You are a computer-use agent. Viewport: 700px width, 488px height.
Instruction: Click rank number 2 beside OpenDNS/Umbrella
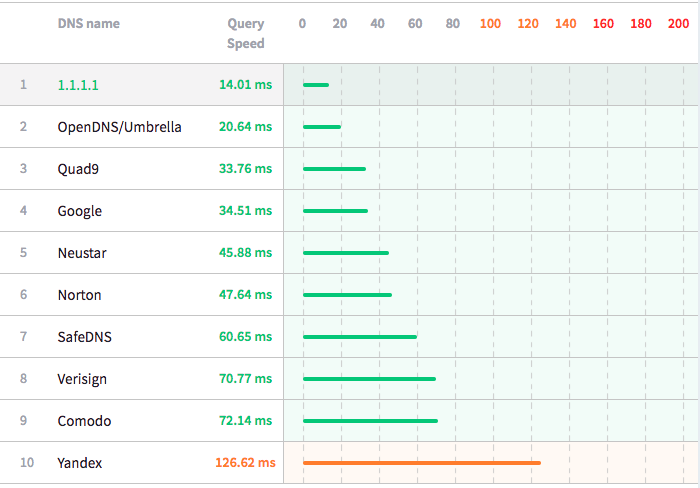click(23, 126)
